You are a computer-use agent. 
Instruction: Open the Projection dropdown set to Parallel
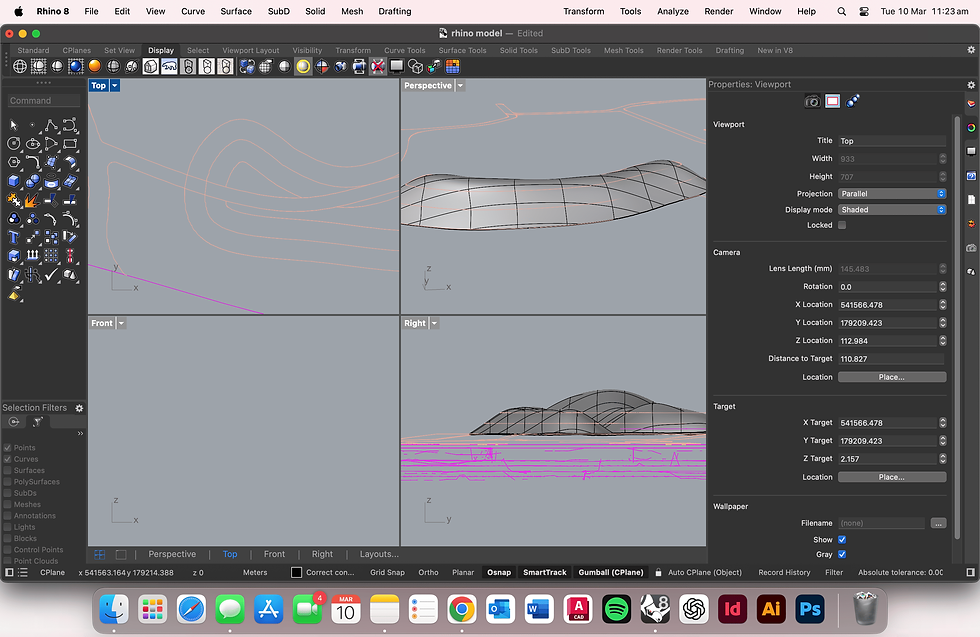coord(892,194)
